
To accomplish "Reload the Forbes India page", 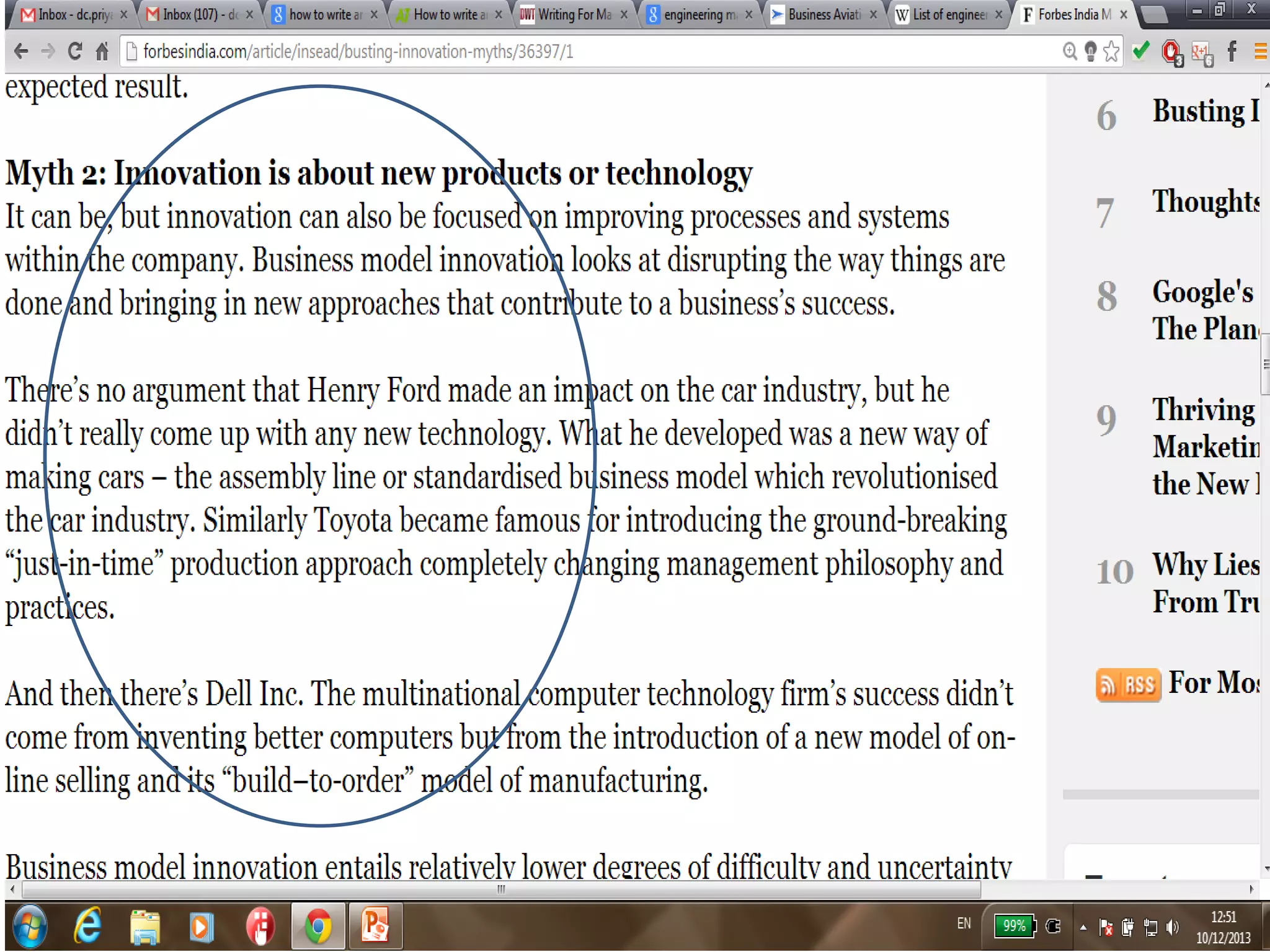I will tap(75, 51).
